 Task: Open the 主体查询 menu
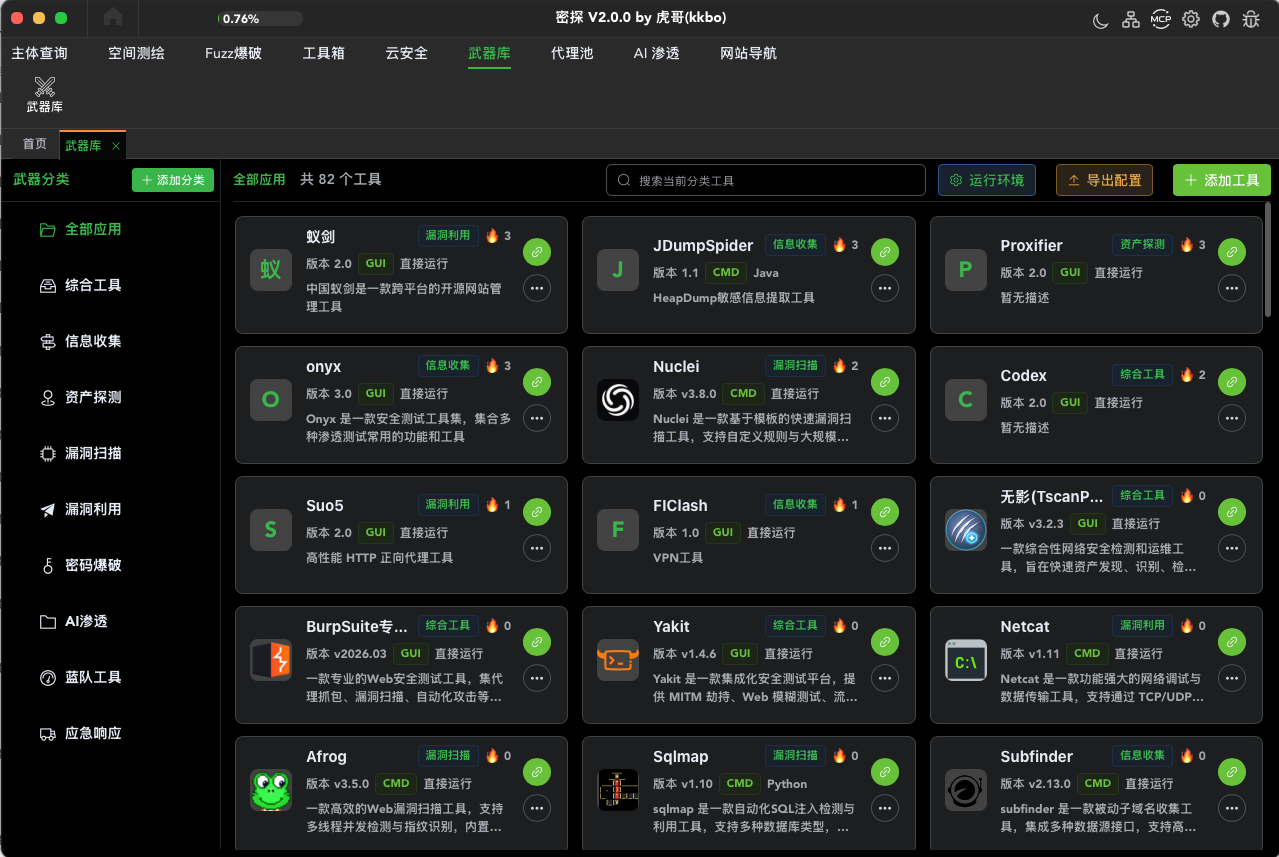click(x=39, y=53)
